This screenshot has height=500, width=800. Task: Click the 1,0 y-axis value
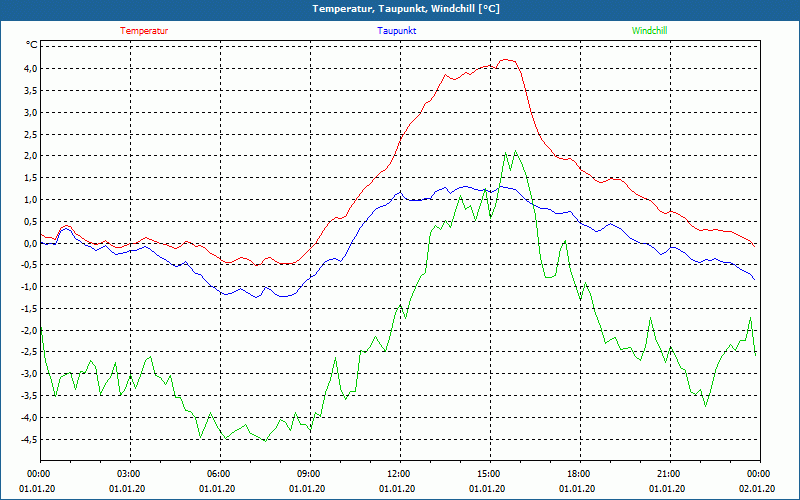coord(31,199)
